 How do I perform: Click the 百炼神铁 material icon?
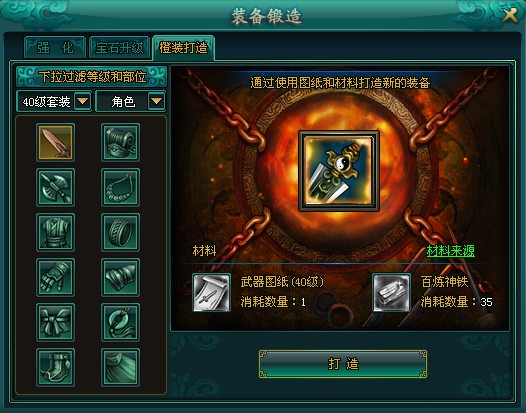click(391, 293)
